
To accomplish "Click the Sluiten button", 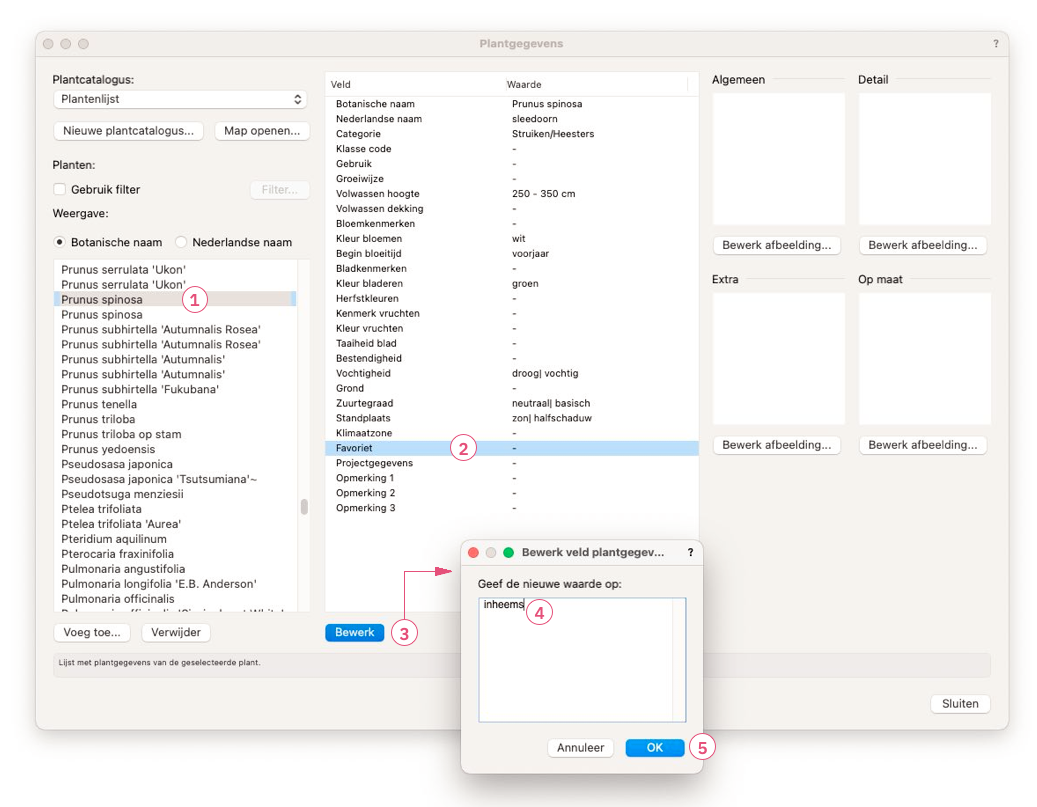I will (x=960, y=704).
